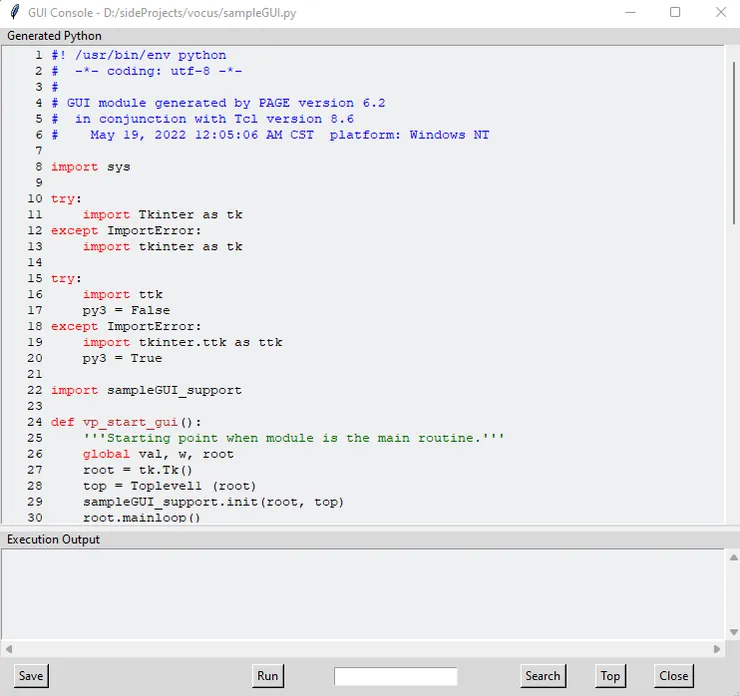Click the Generated Python vertical scrollbar thumb
740x696 pixels.
coord(733,140)
